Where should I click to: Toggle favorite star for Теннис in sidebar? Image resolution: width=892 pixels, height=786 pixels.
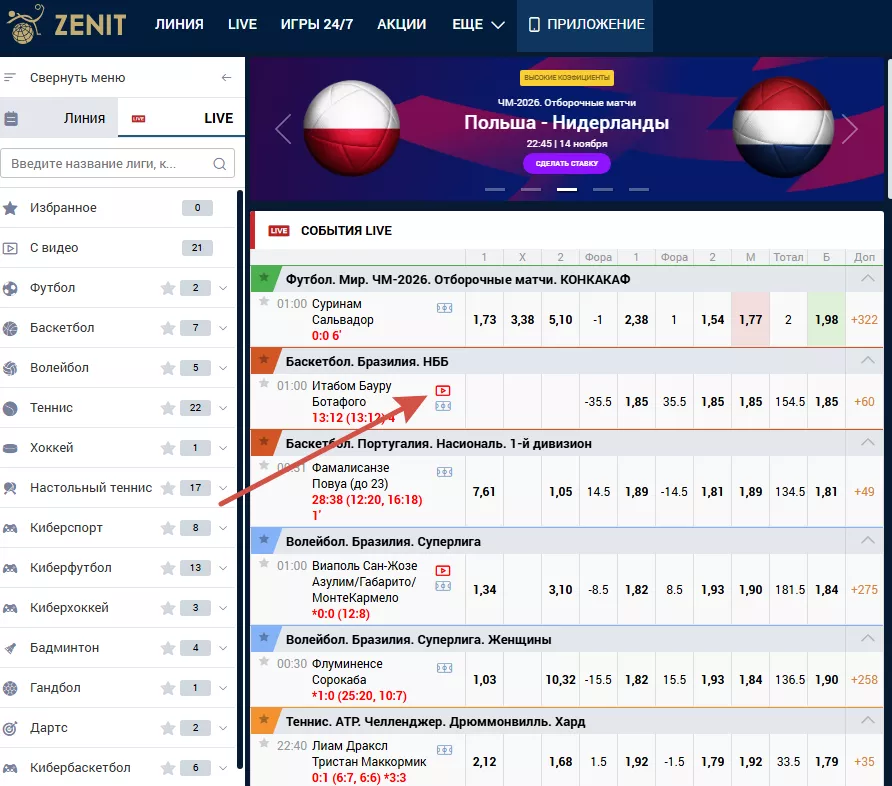[x=168, y=408]
